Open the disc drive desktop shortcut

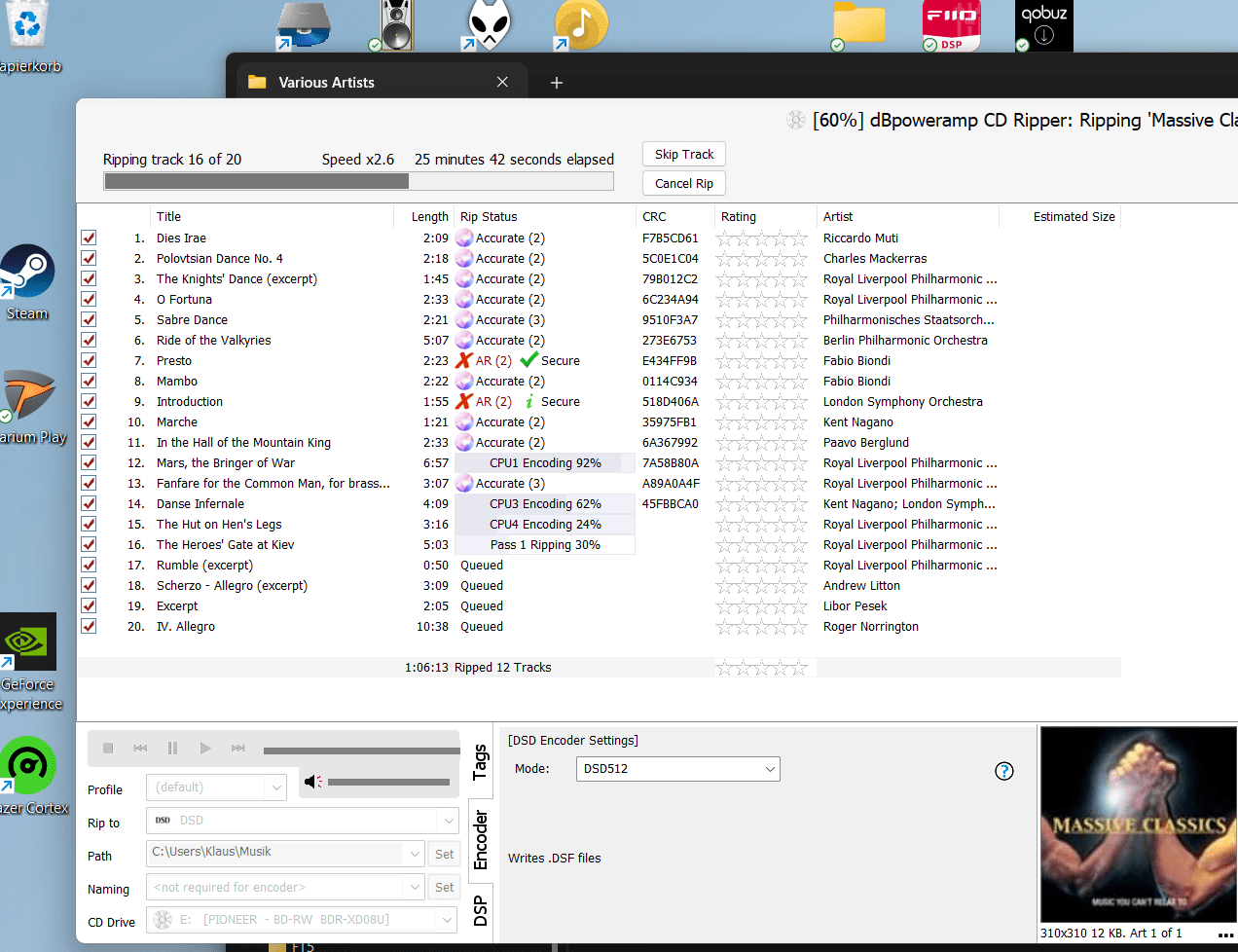pyautogui.click(x=304, y=25)
